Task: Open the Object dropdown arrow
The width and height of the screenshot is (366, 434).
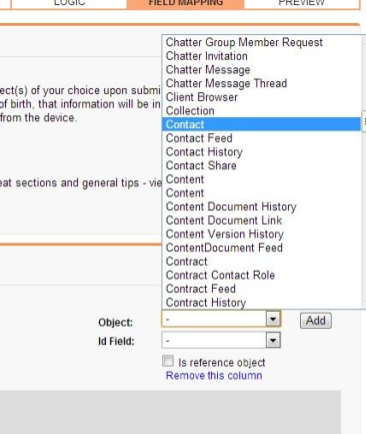Action: pos(273,319)
